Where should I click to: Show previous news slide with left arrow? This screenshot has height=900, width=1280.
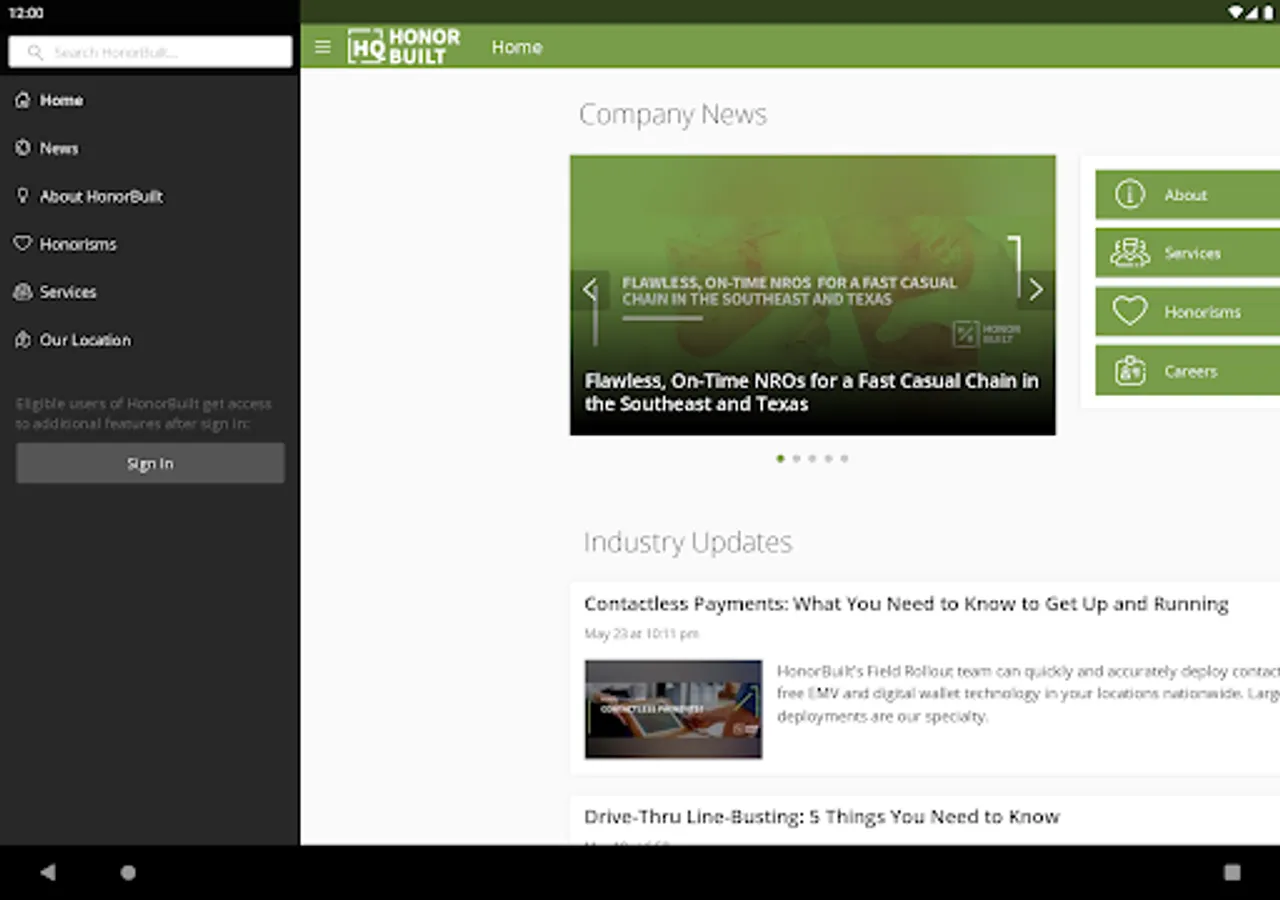click(x=590, y=290)
